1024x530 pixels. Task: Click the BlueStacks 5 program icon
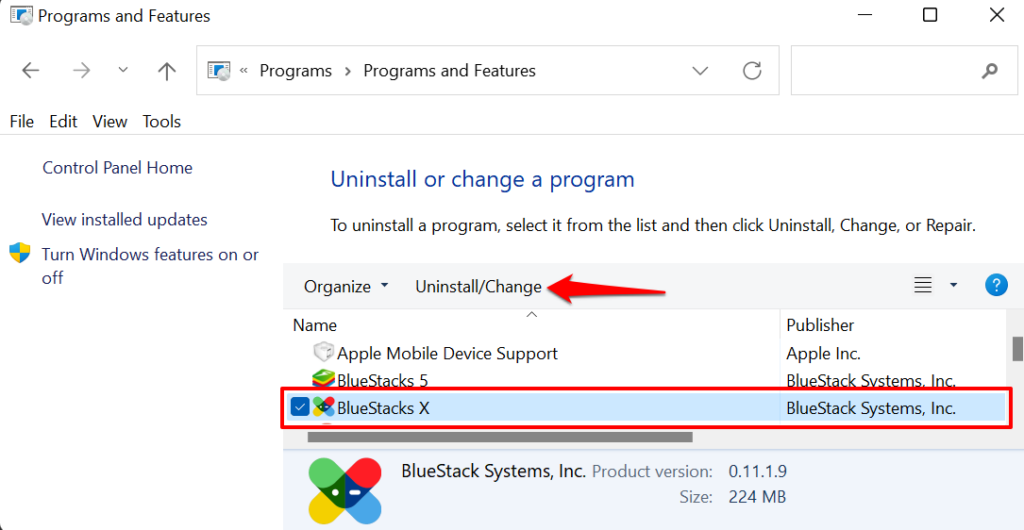click(323, 381)
